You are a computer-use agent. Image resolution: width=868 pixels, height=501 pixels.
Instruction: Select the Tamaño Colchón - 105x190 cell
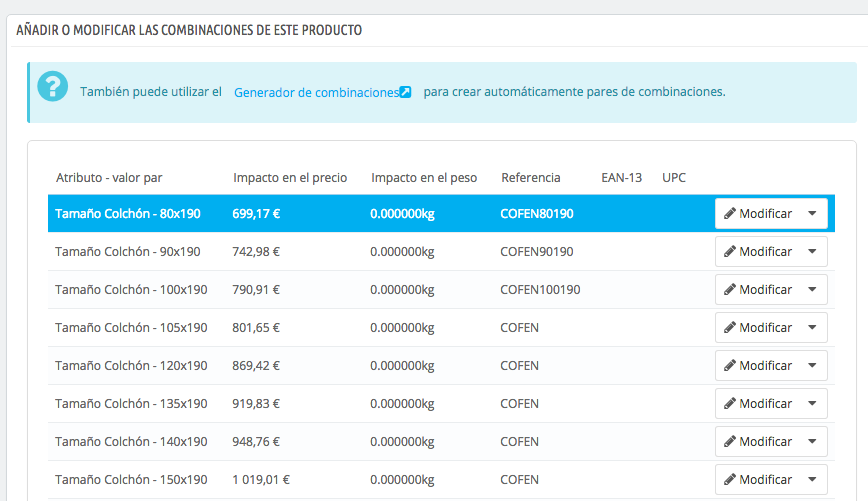pyautogui.click(x=131, y=328)
